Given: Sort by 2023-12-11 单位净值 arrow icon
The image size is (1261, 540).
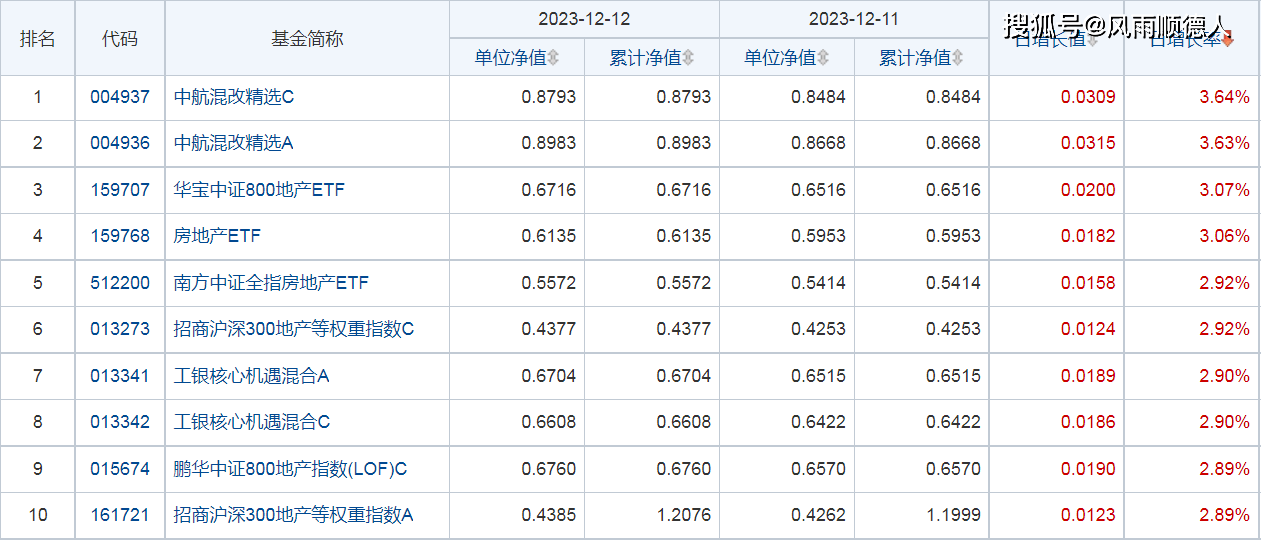Looking at the screenshot, I should coord(823,58).
